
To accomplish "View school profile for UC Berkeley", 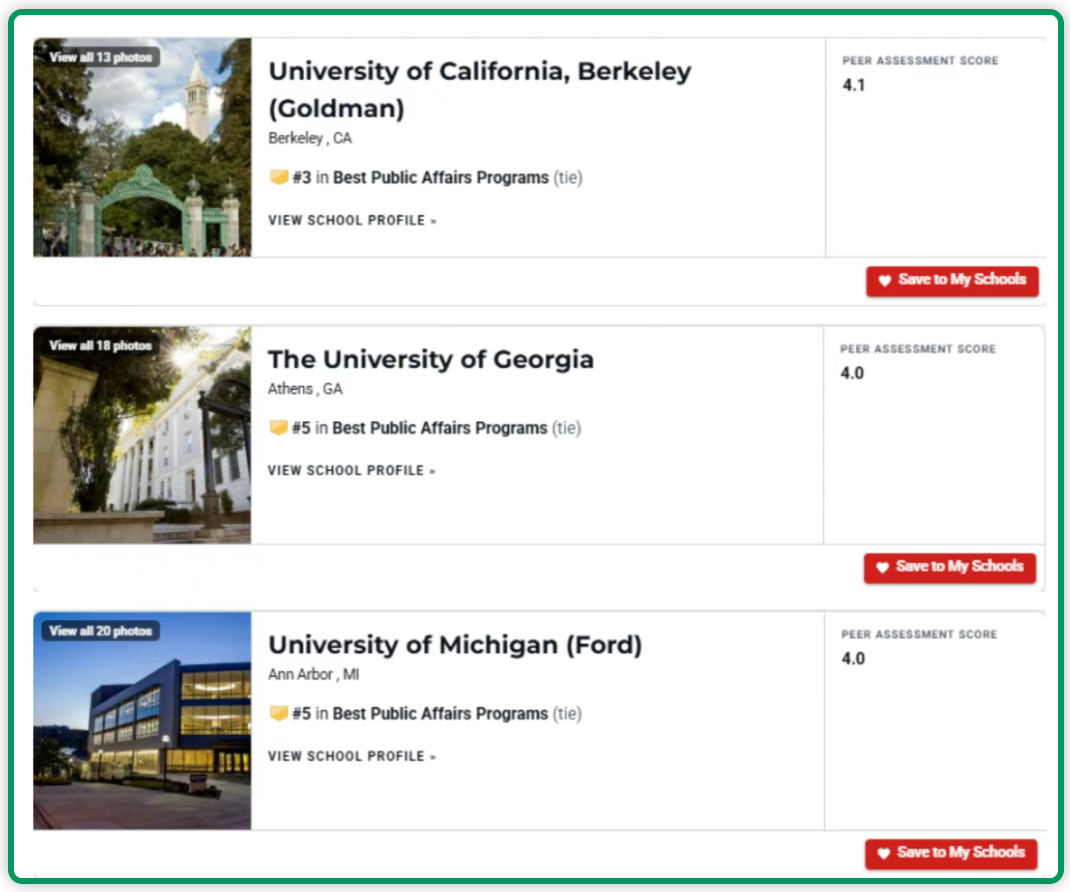I will coord(352,220).
